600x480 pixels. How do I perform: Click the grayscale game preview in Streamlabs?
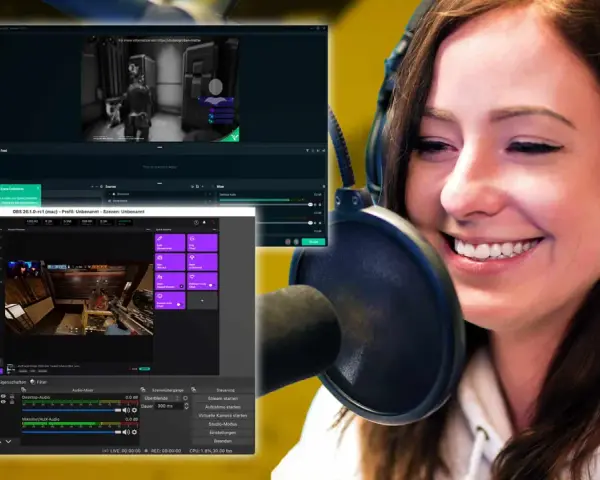tap(160, 89)
